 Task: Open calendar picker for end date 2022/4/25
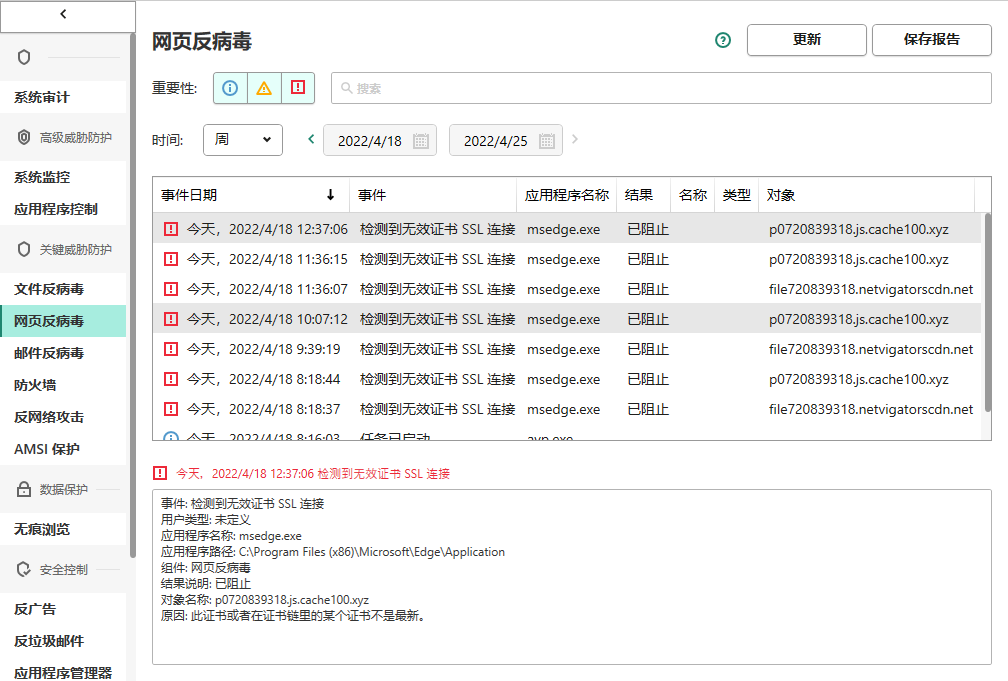(x=547, y=141)
